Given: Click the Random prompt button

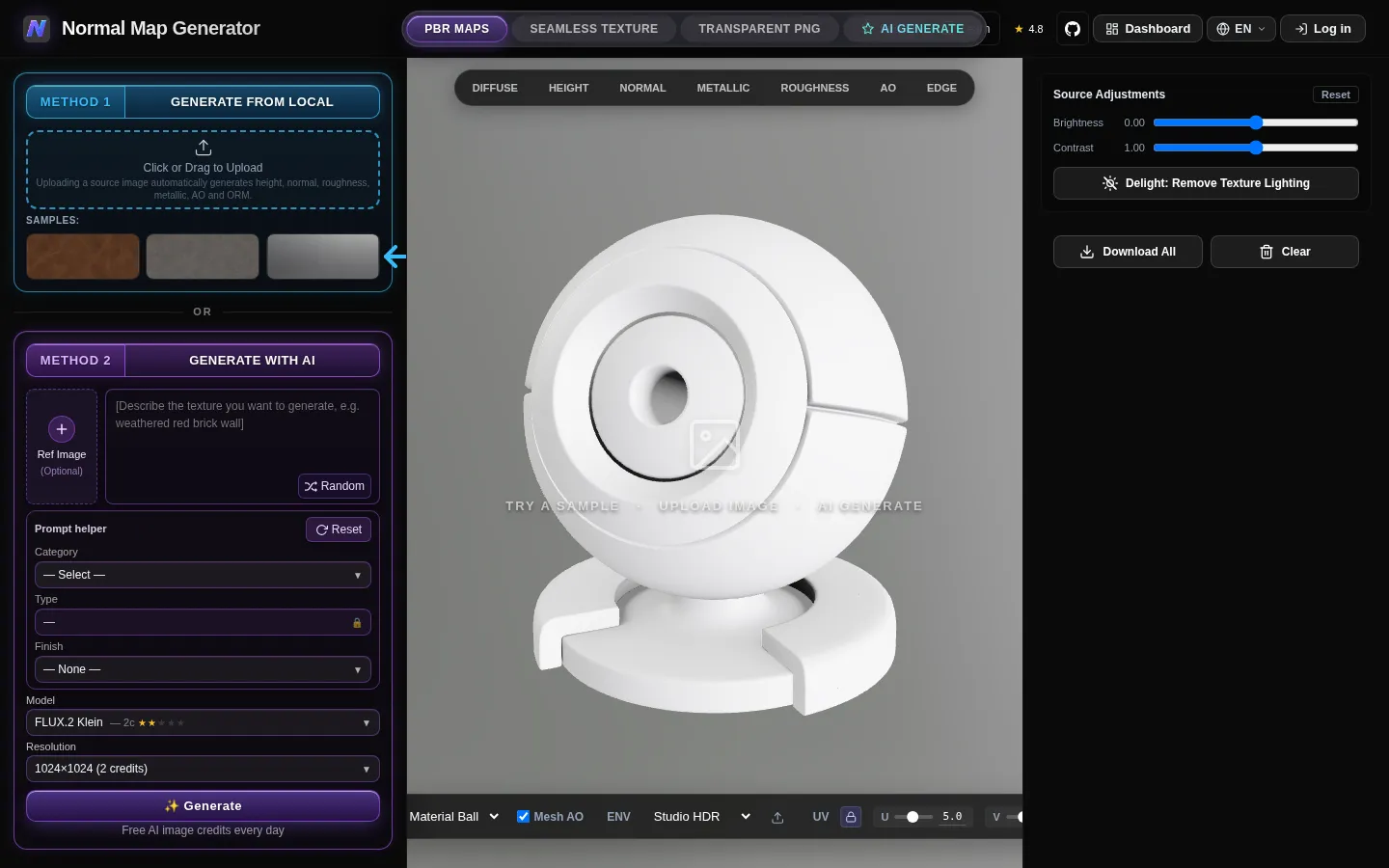Looking at the screenshot, I should pyautogui.click(x=335, y=486).
